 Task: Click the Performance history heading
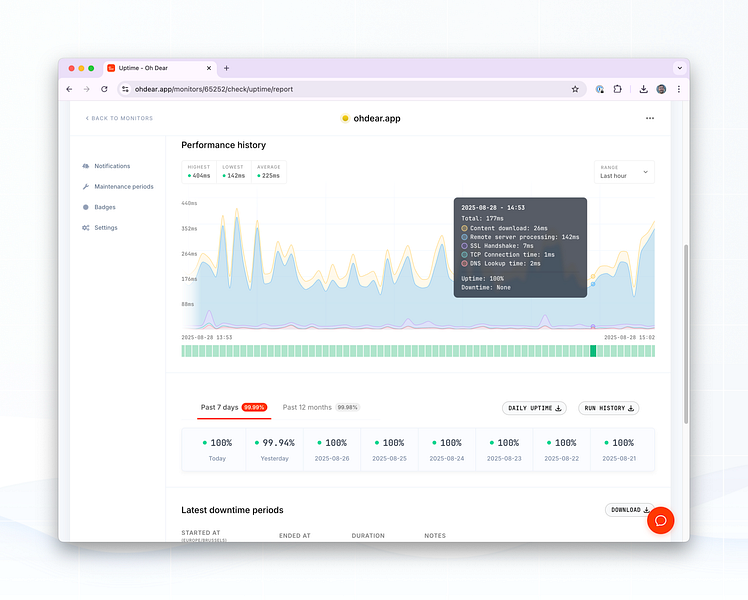pos(224,145)
